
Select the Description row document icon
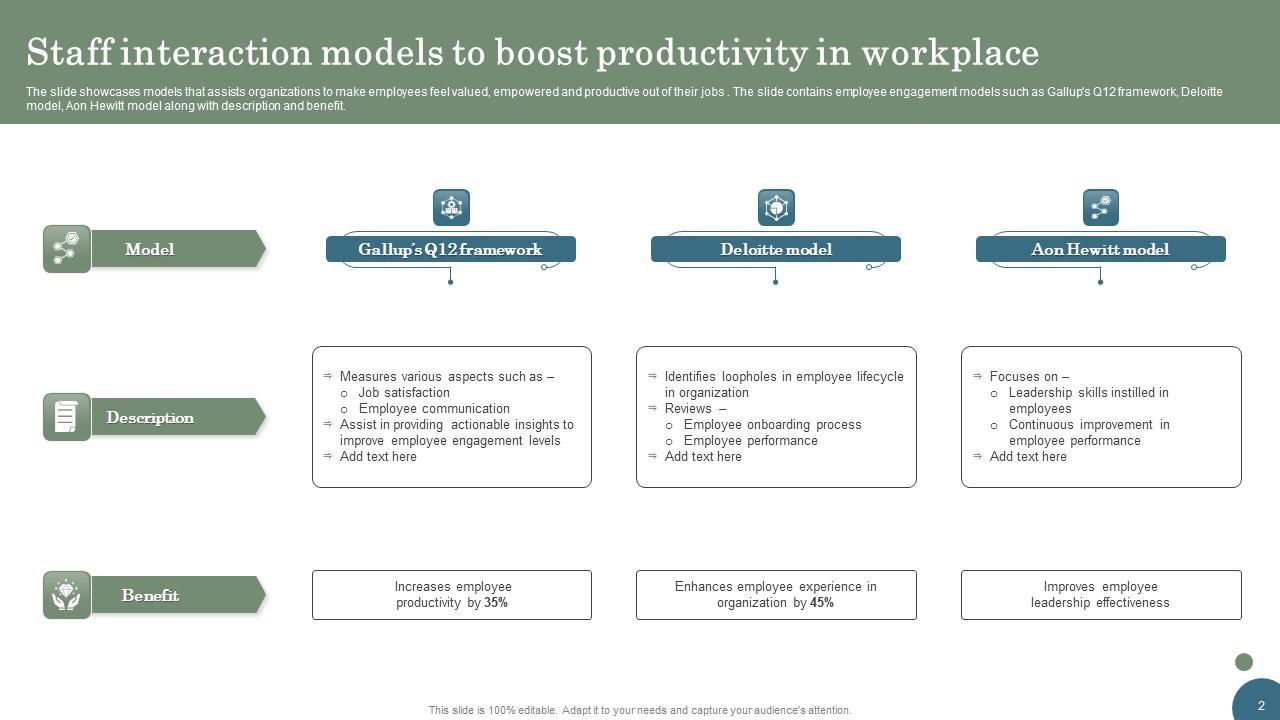(67, 417)
